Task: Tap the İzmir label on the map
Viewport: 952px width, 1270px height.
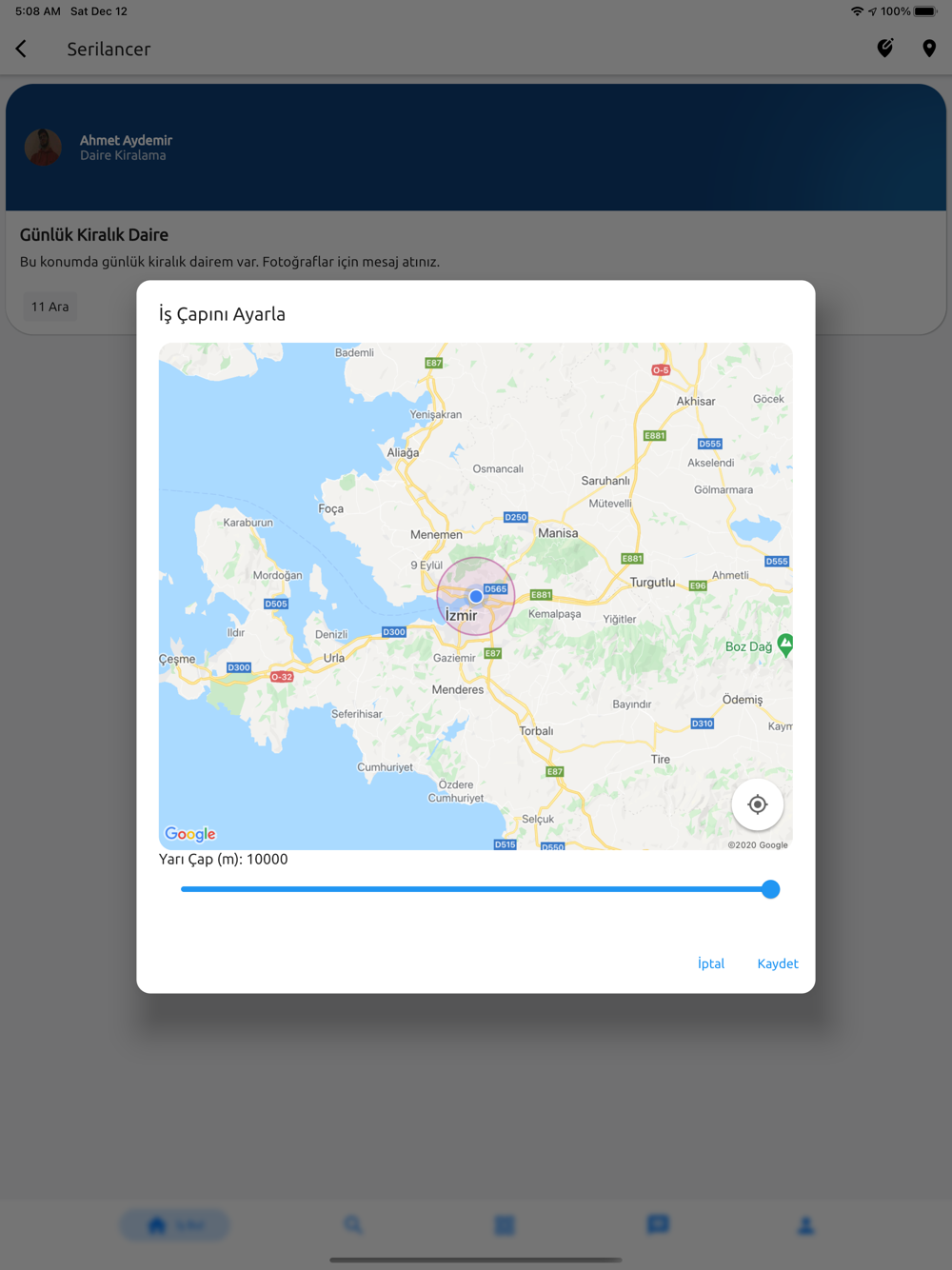Action: tap(462, 616)
